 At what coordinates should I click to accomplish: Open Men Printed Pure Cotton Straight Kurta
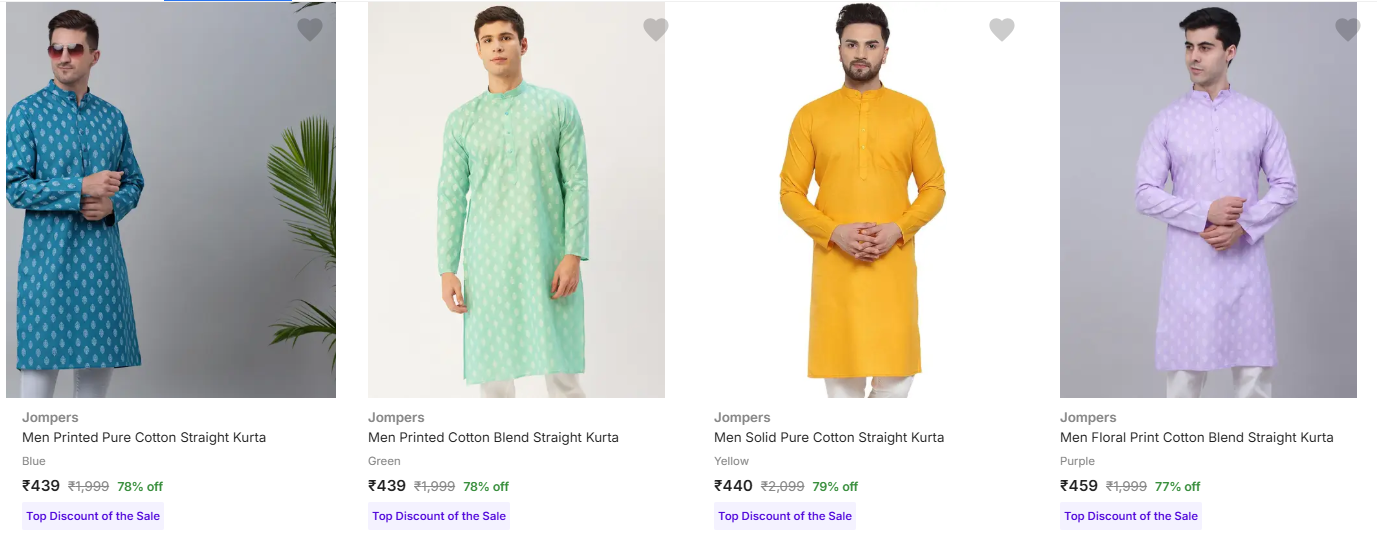(x=144, y=437)
